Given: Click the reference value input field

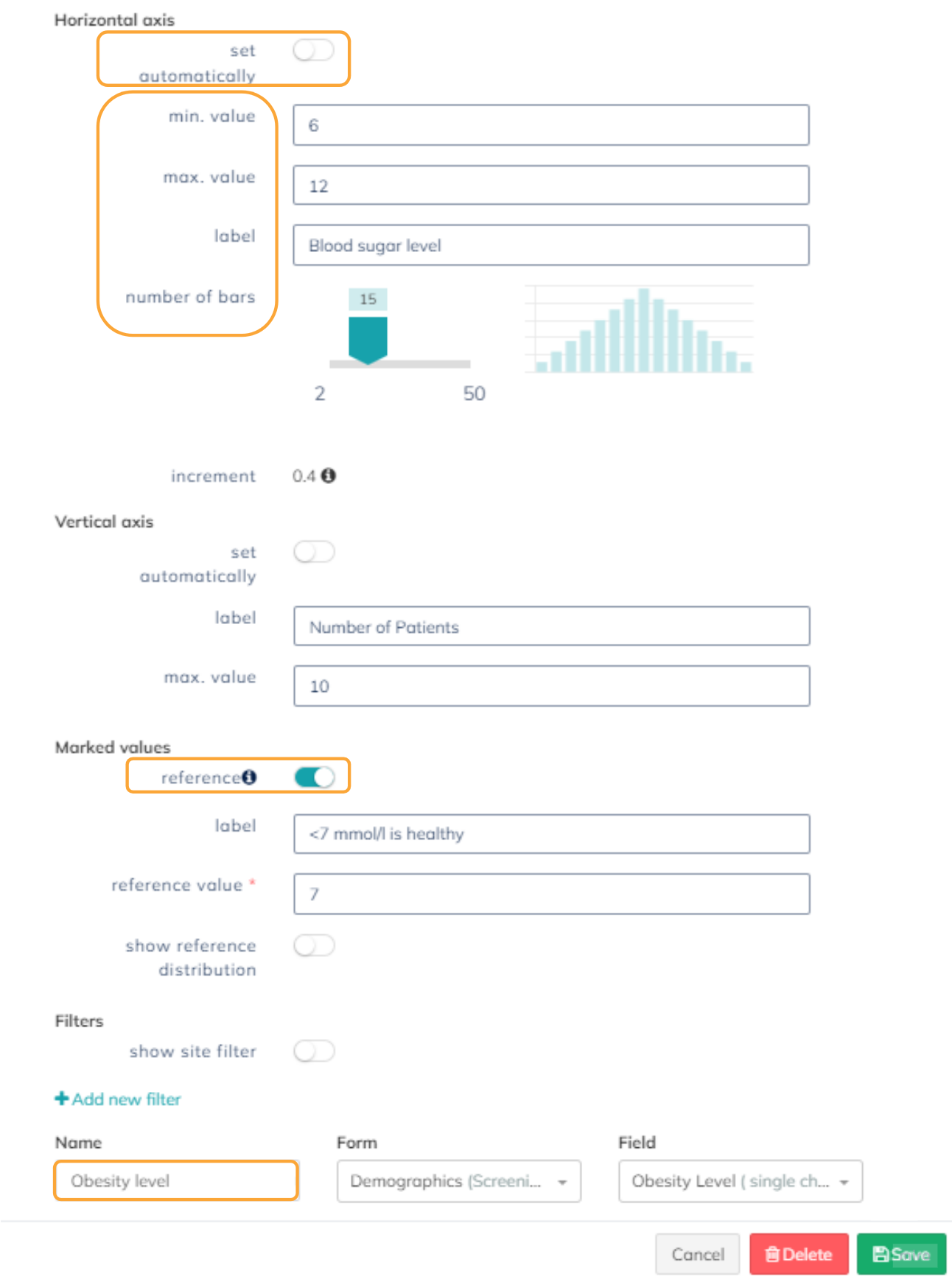Looking at the screenshot, I should (x=550, y=894).
